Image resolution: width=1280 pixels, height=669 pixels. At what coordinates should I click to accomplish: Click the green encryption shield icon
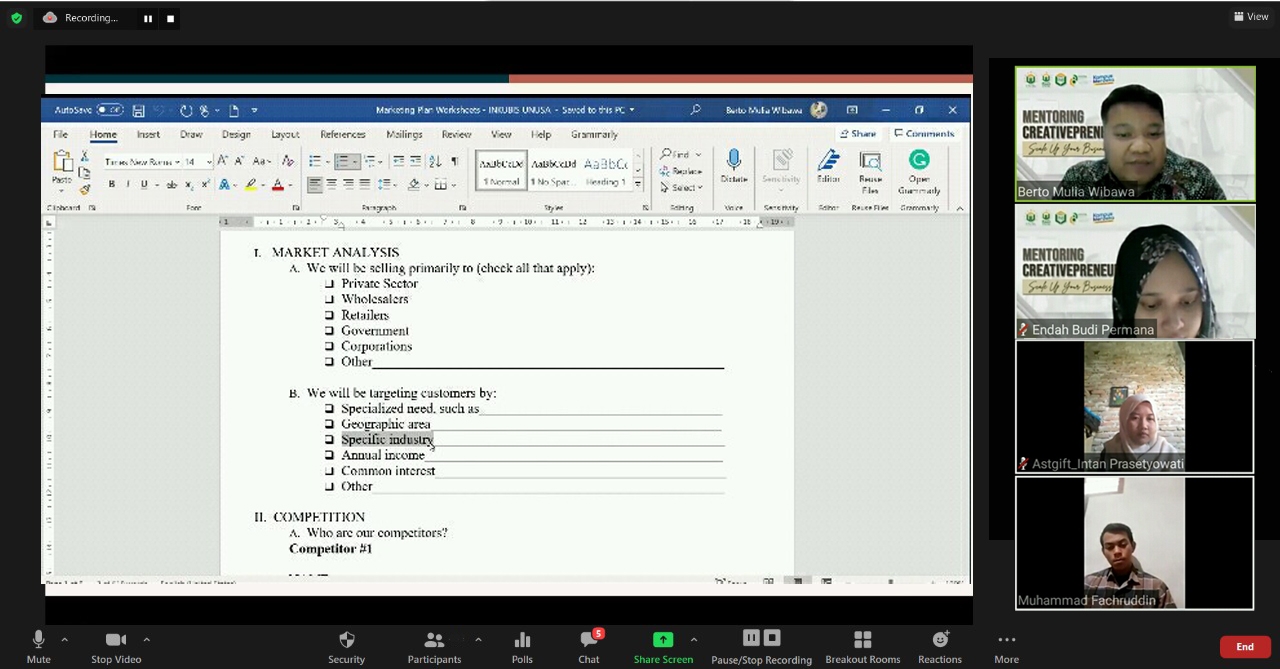click(16, 18)
